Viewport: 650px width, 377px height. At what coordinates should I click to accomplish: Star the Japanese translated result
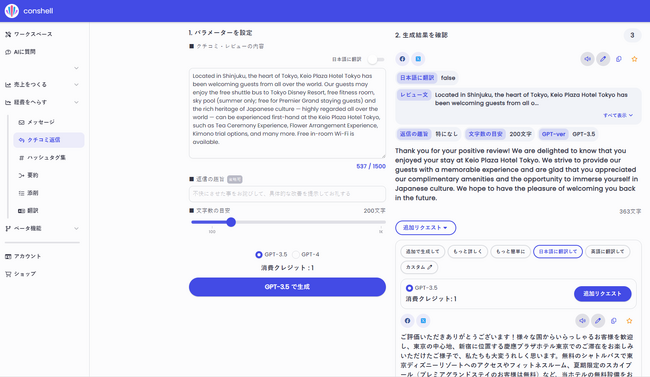point(629,321)
